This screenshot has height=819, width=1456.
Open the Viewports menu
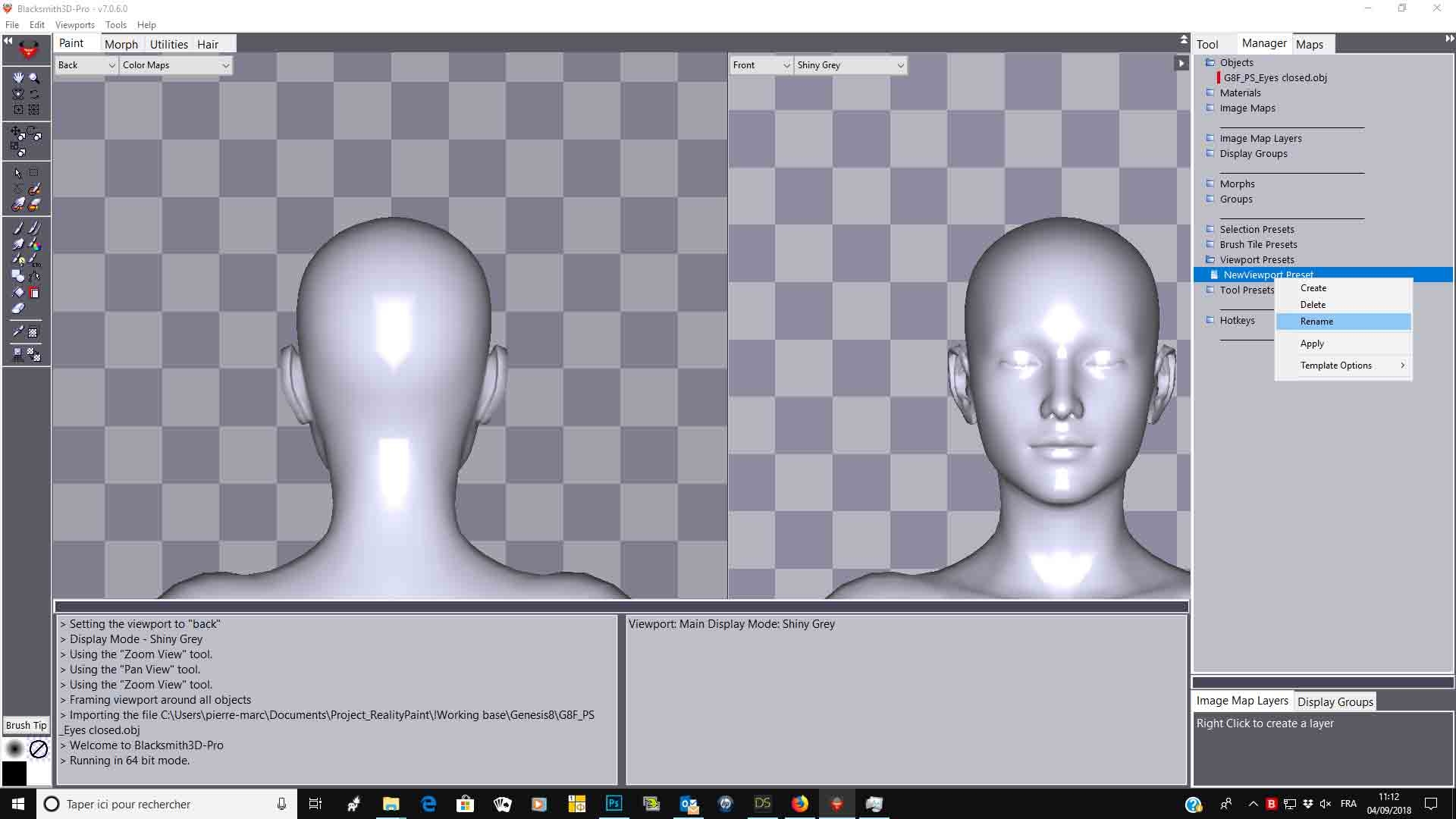75,25
